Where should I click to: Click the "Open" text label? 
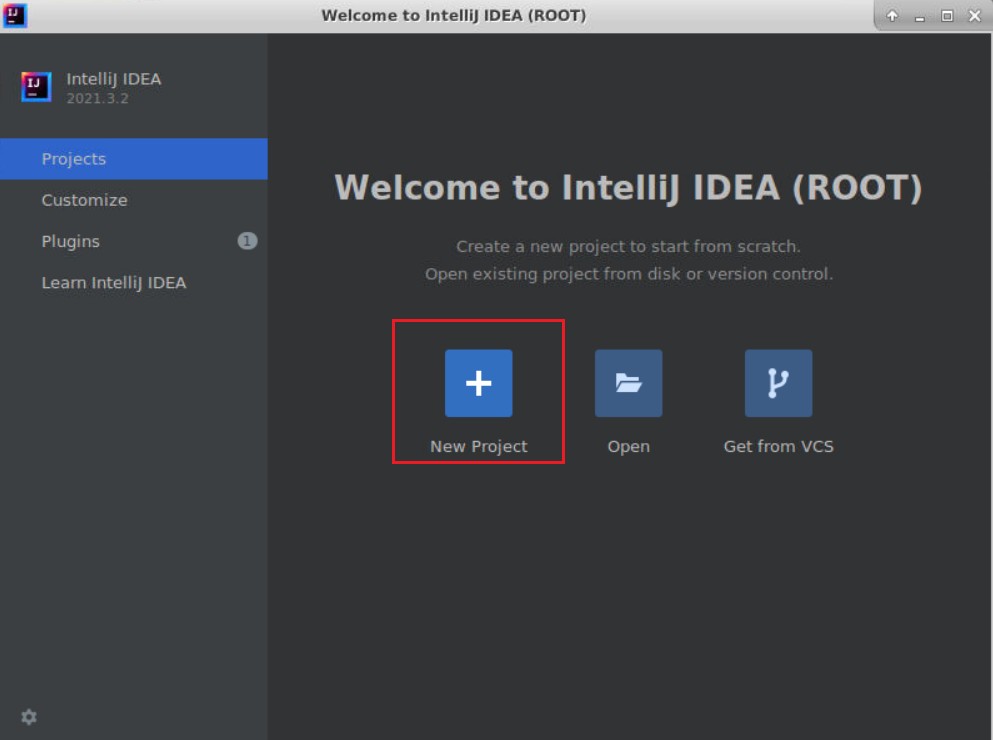coord(628,447)
